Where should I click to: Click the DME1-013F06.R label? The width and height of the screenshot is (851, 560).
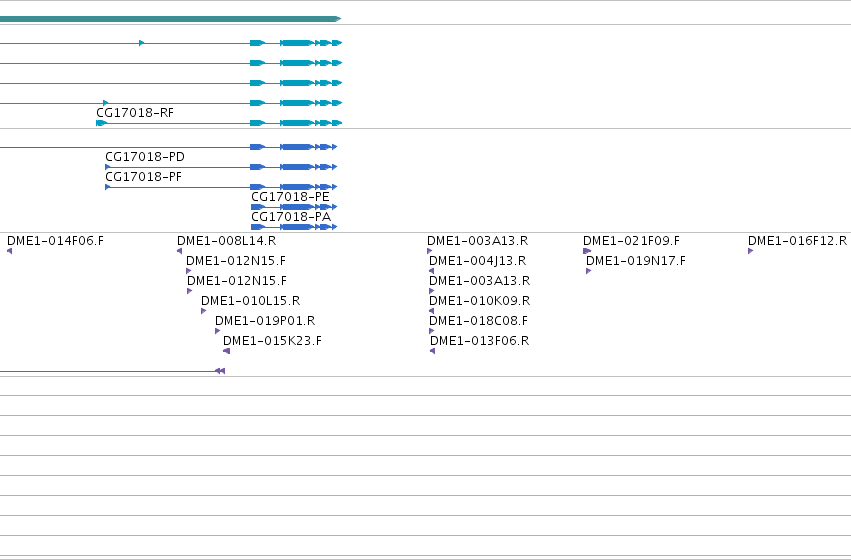pyautogui.click(x=479, y=341)
